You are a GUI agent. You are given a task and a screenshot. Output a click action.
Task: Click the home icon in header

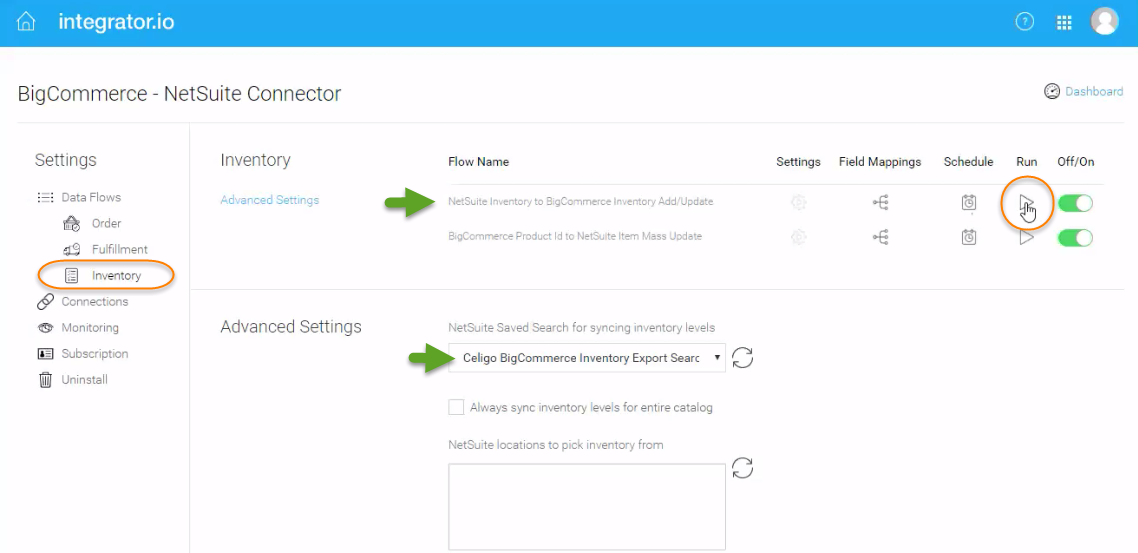point(26,22)
